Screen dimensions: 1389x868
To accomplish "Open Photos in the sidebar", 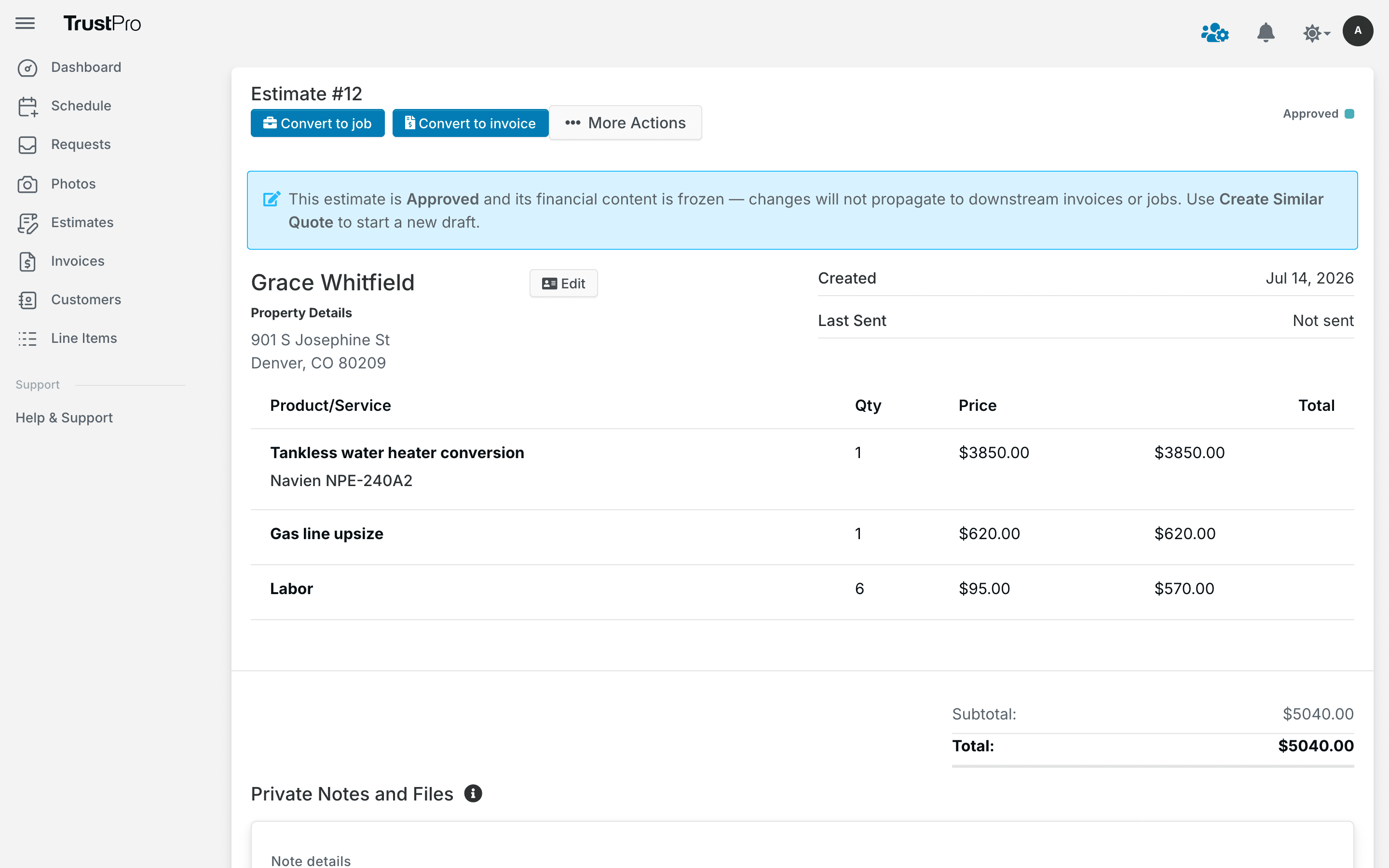I will coord(73,184).
